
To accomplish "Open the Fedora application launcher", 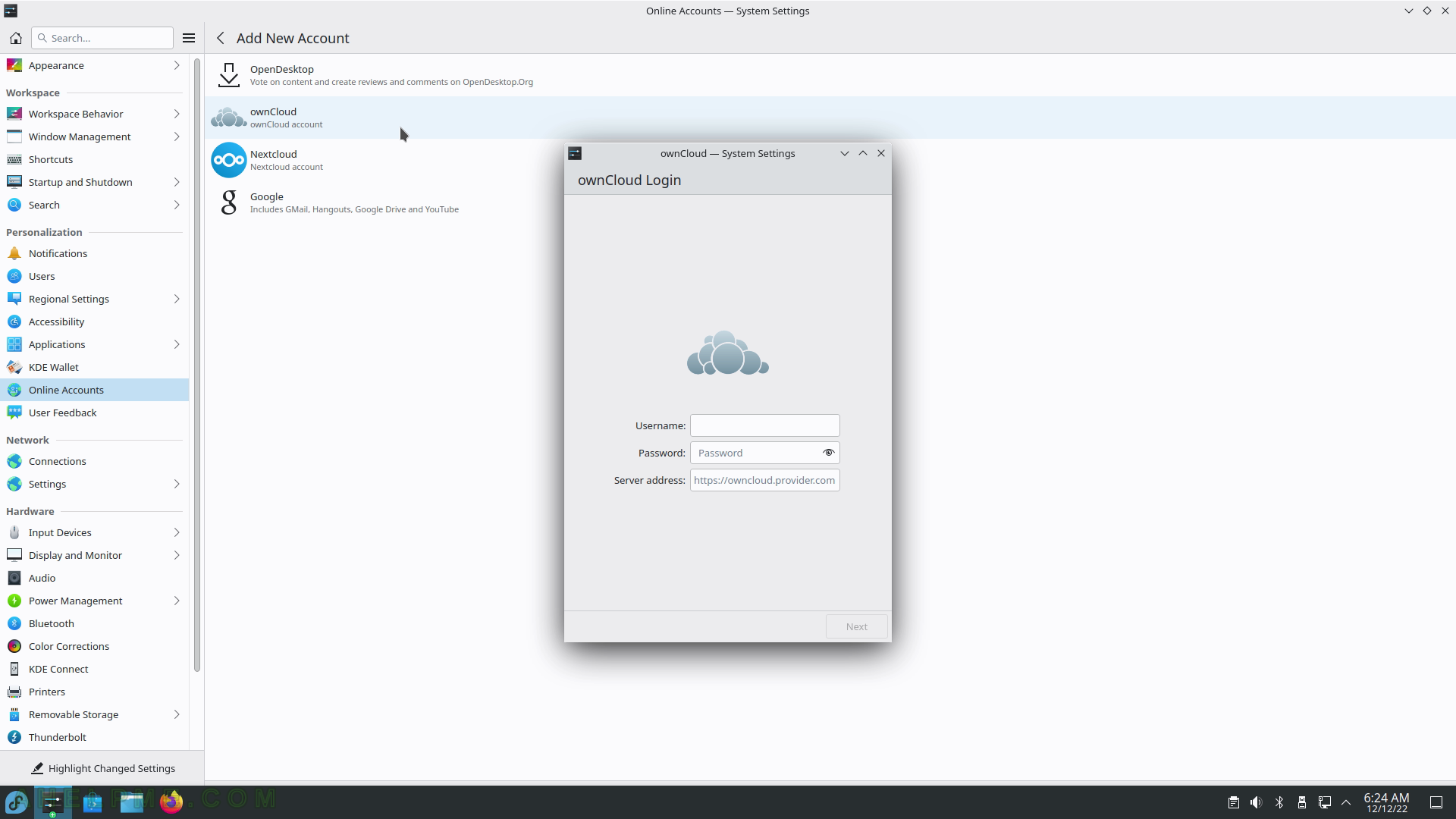I will (17, 802).
